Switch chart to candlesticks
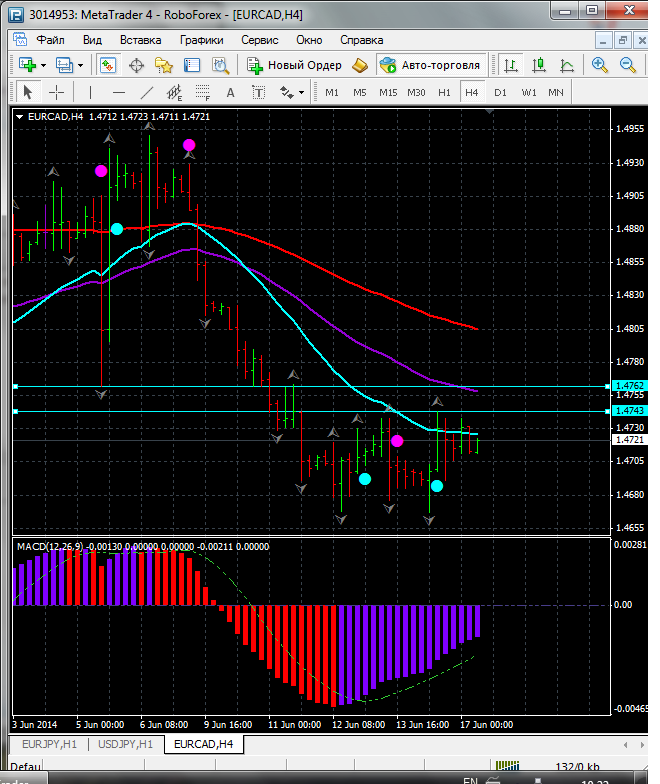 540,65
